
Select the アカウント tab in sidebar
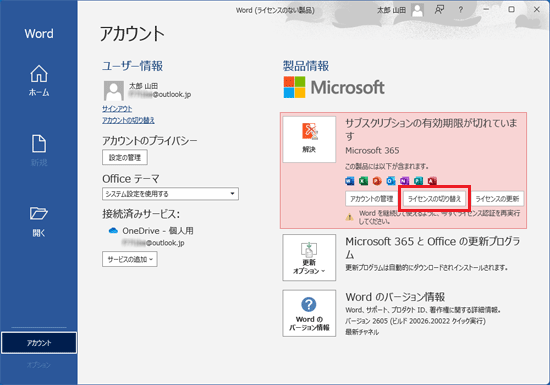point(39,343)
